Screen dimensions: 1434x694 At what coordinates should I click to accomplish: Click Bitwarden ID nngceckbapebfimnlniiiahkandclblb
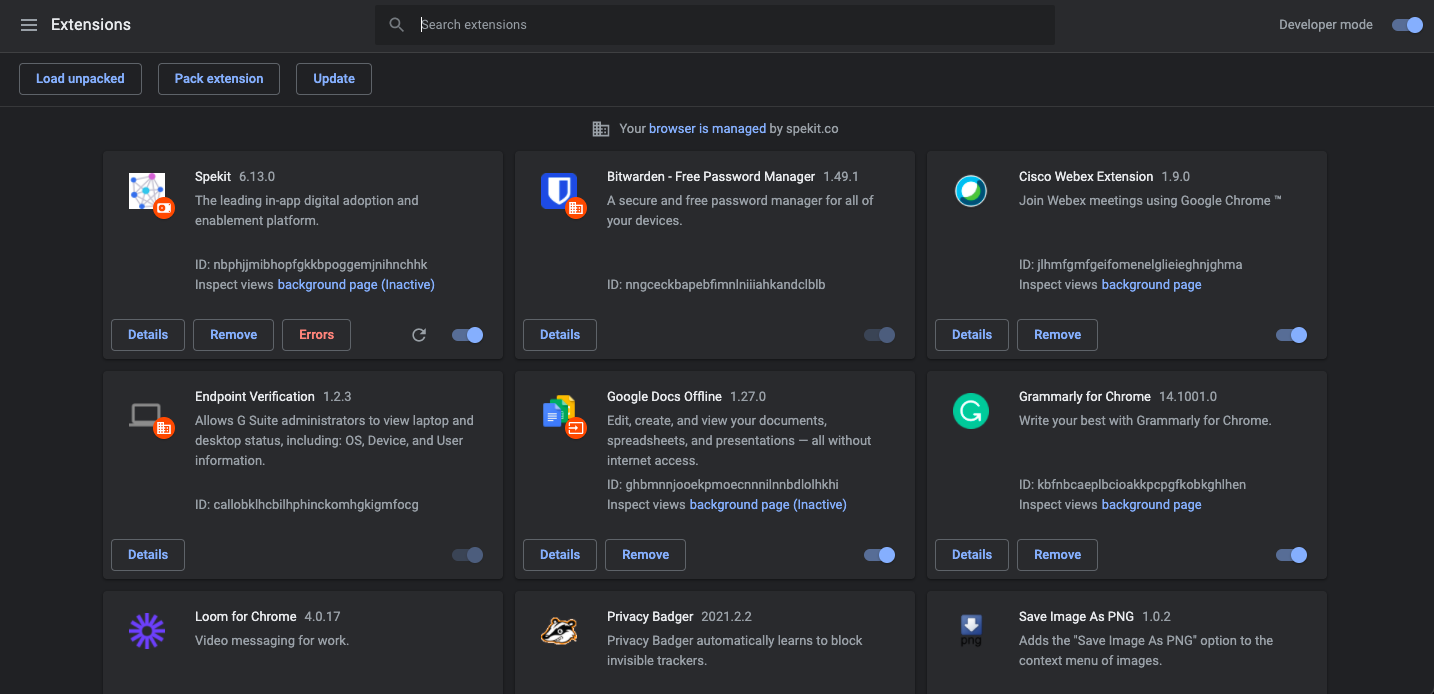[716, 285]
